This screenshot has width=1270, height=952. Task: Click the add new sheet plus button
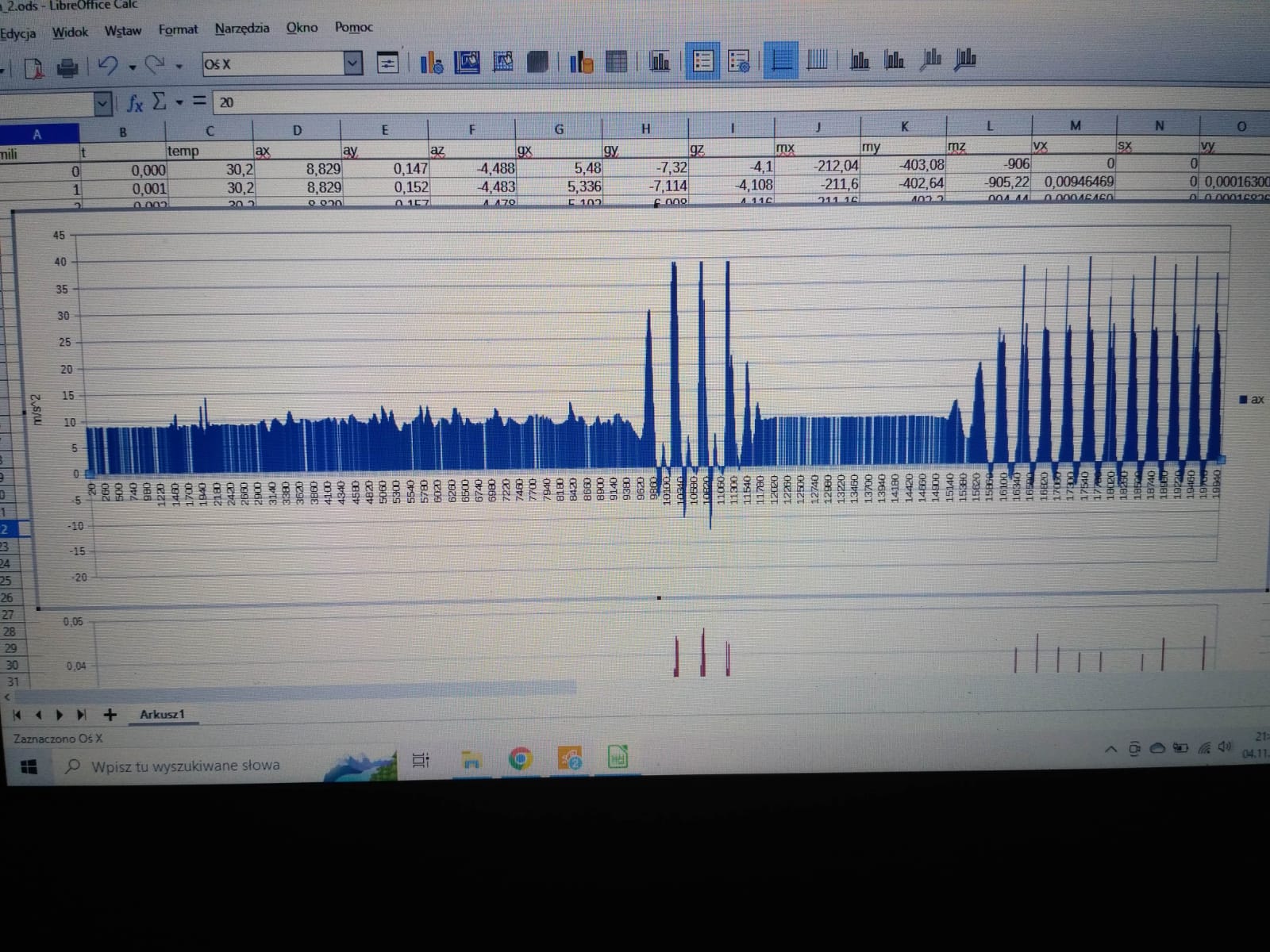point(110,715)
